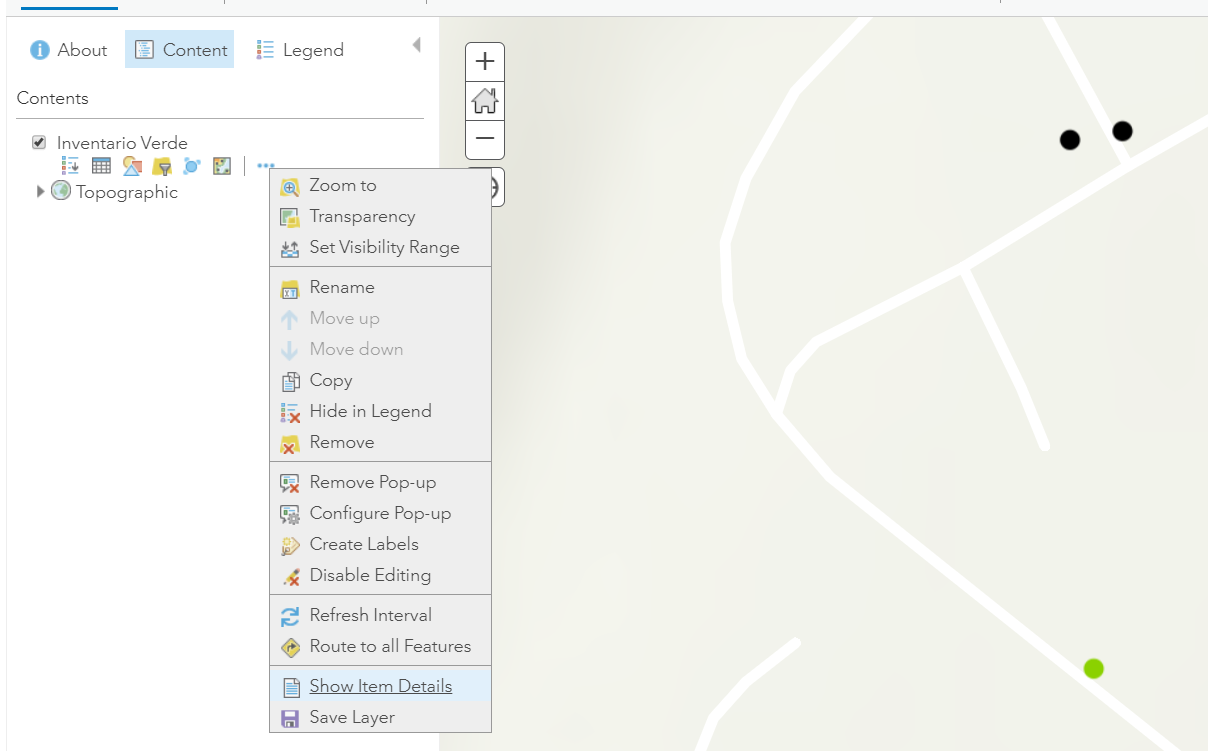Image resolution: width=1208 pixels, height=751 pixels.
Task: Open the layer Filter icon
Action: [x=162, y=166]
